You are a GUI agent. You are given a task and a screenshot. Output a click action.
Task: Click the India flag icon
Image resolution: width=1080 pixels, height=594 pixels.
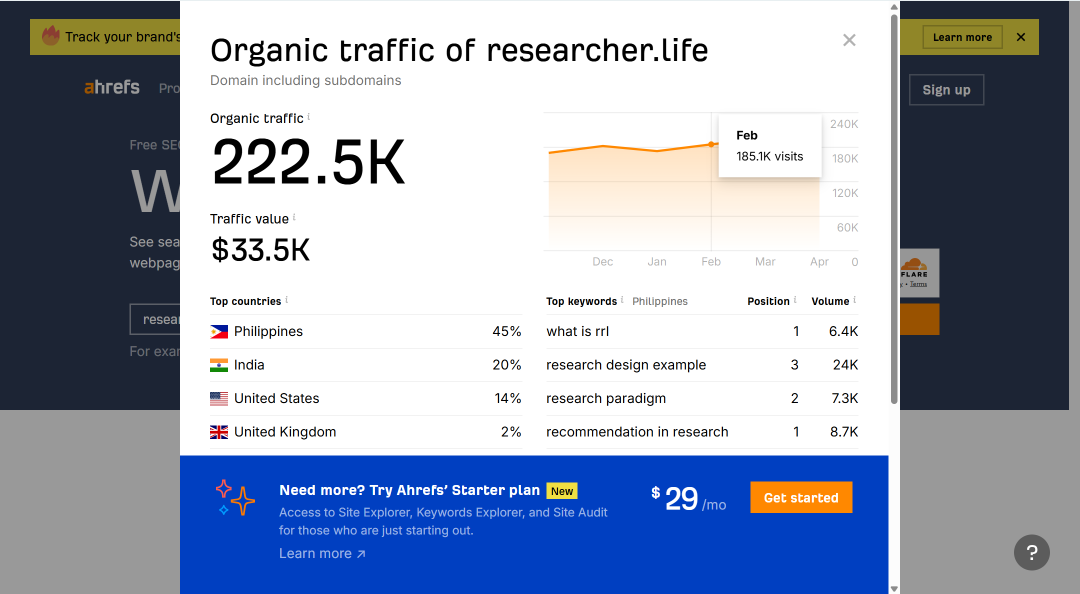click(x=219, y=365)
